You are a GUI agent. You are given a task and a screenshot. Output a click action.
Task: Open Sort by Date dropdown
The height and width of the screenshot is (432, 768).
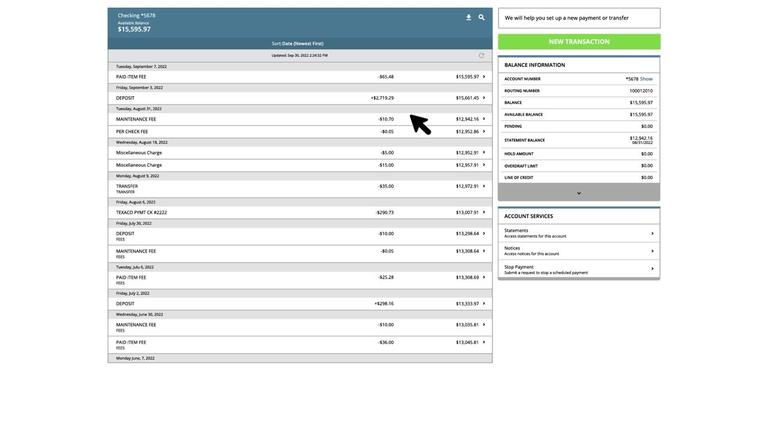pos(302,43)
